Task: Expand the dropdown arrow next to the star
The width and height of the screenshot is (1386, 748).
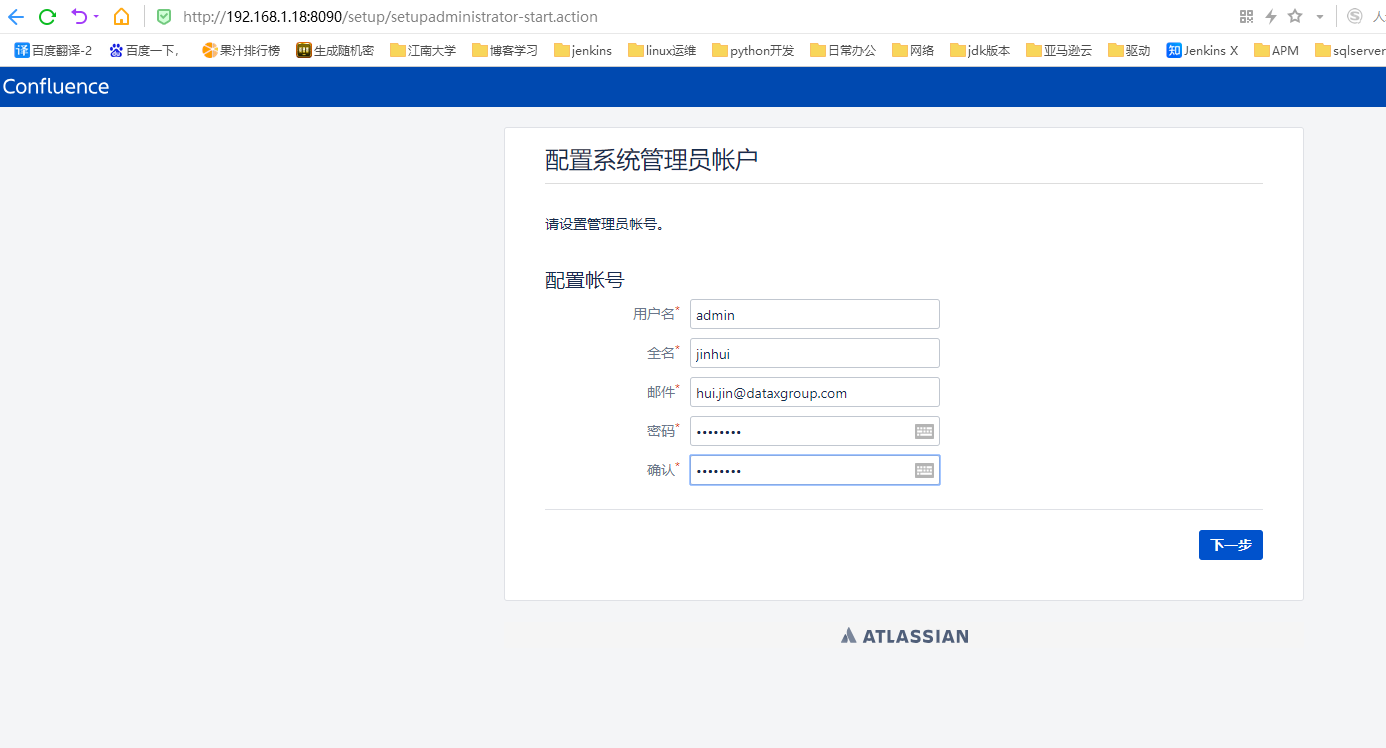Action: pyautogui.click(x=1319, y=17)
